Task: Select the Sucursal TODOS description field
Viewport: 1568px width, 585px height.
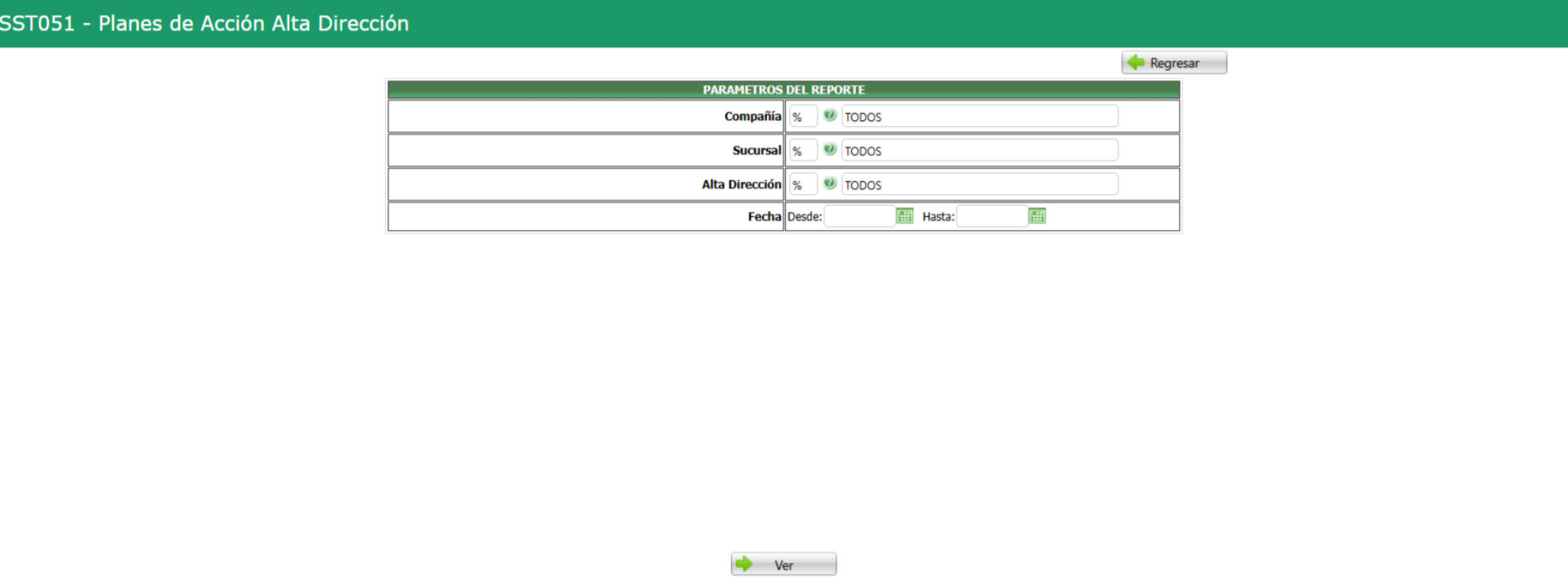Action: (979, 151)
